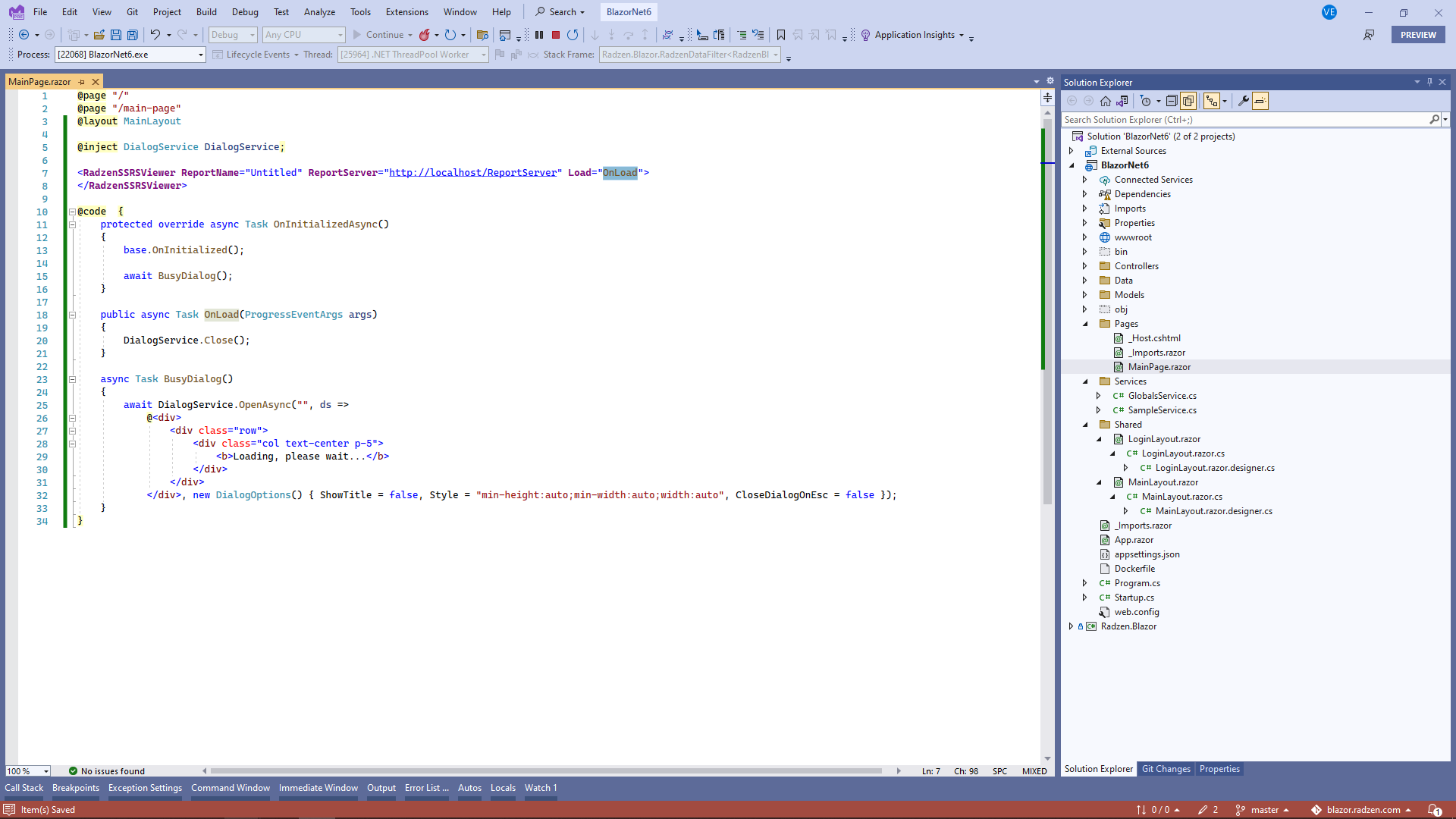Switch to Git Changes tab
Viewport: 1456px width, 819px height.
[x=1166, y=769]
